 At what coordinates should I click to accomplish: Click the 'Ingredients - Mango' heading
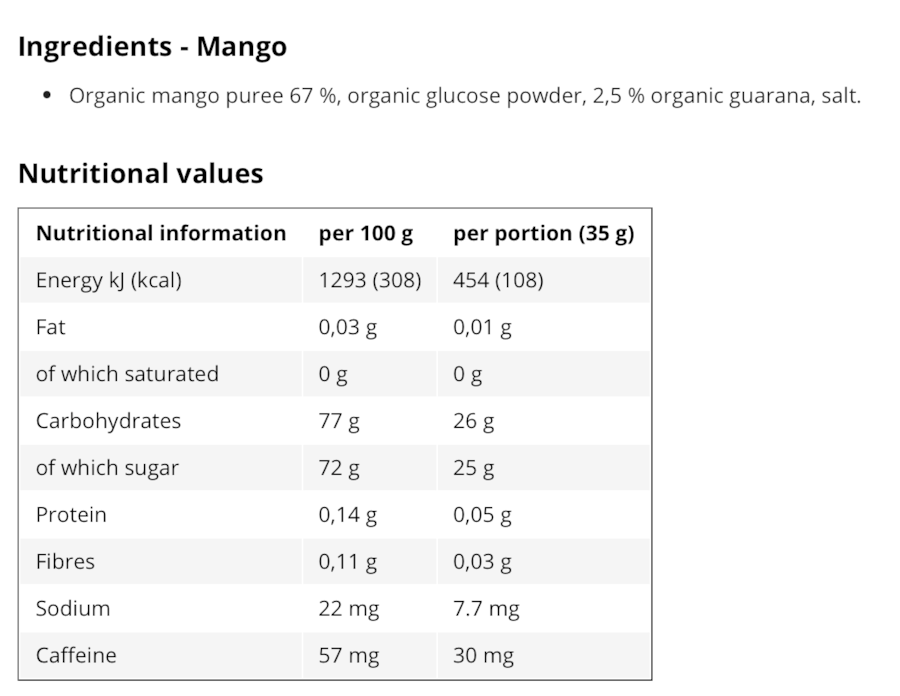click(152, 47)
